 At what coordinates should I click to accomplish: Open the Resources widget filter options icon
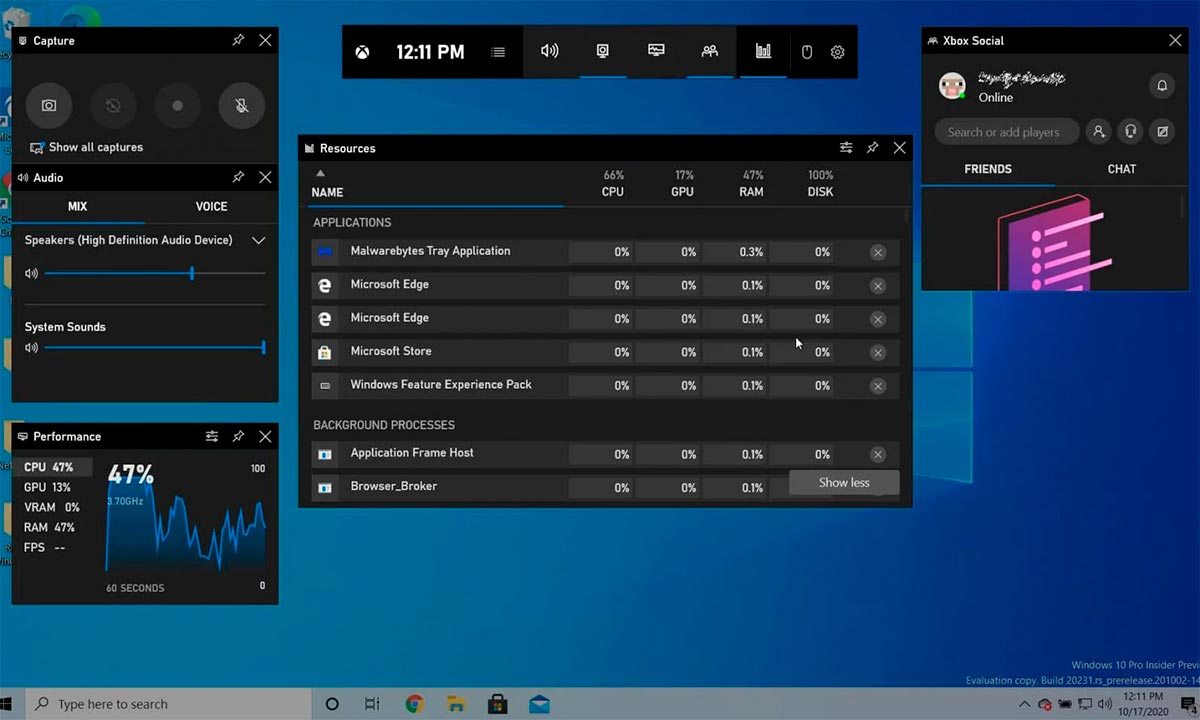click(x=846, y=147)
